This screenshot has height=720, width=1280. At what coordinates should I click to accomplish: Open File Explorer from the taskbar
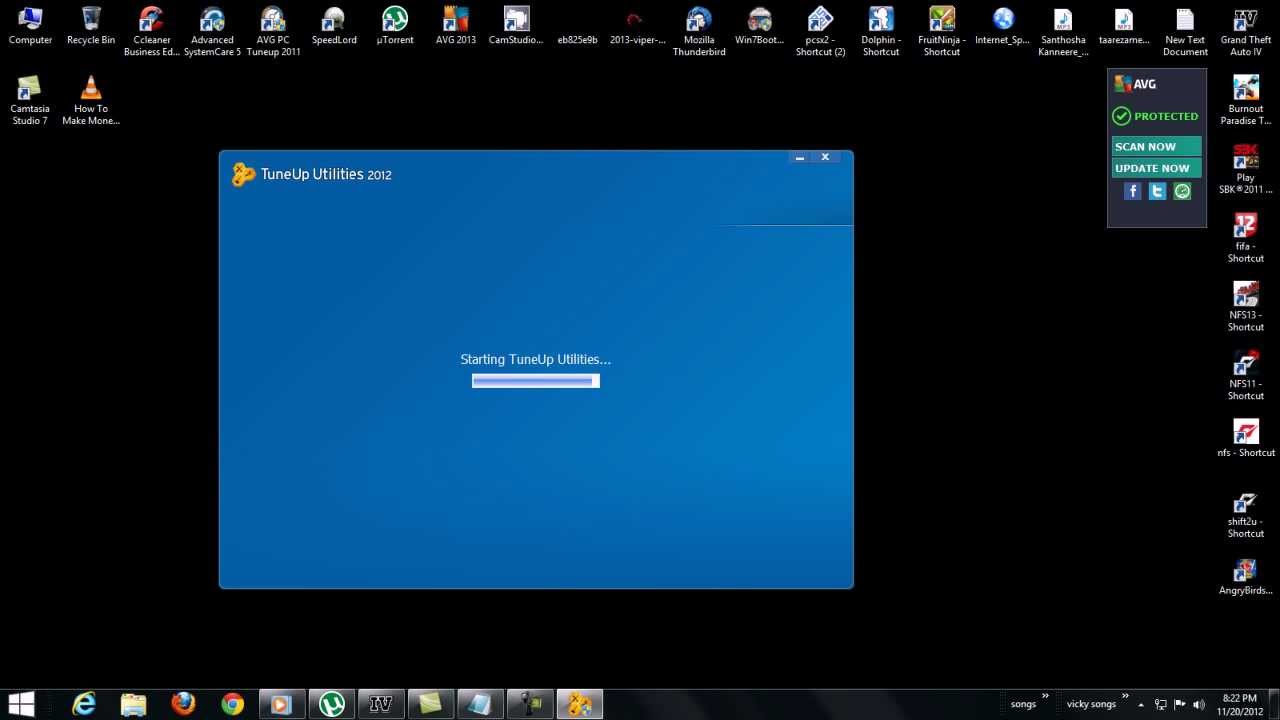tap(133, 704)
